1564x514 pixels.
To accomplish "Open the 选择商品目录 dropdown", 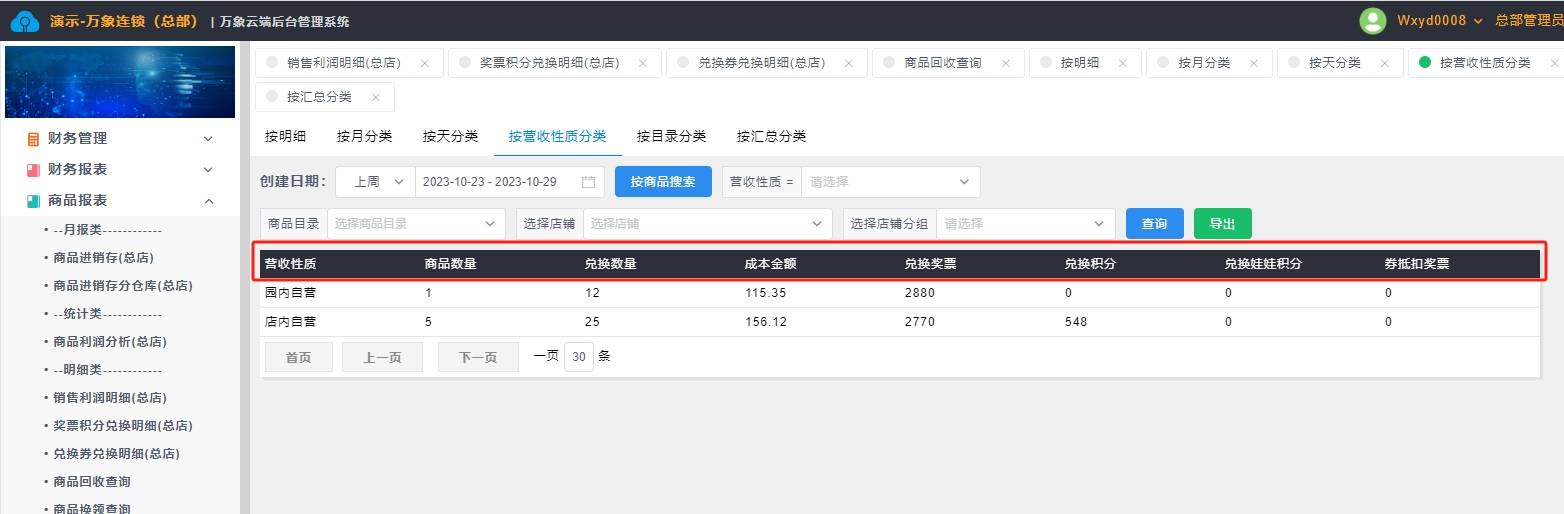I will [x=416, y=224].
